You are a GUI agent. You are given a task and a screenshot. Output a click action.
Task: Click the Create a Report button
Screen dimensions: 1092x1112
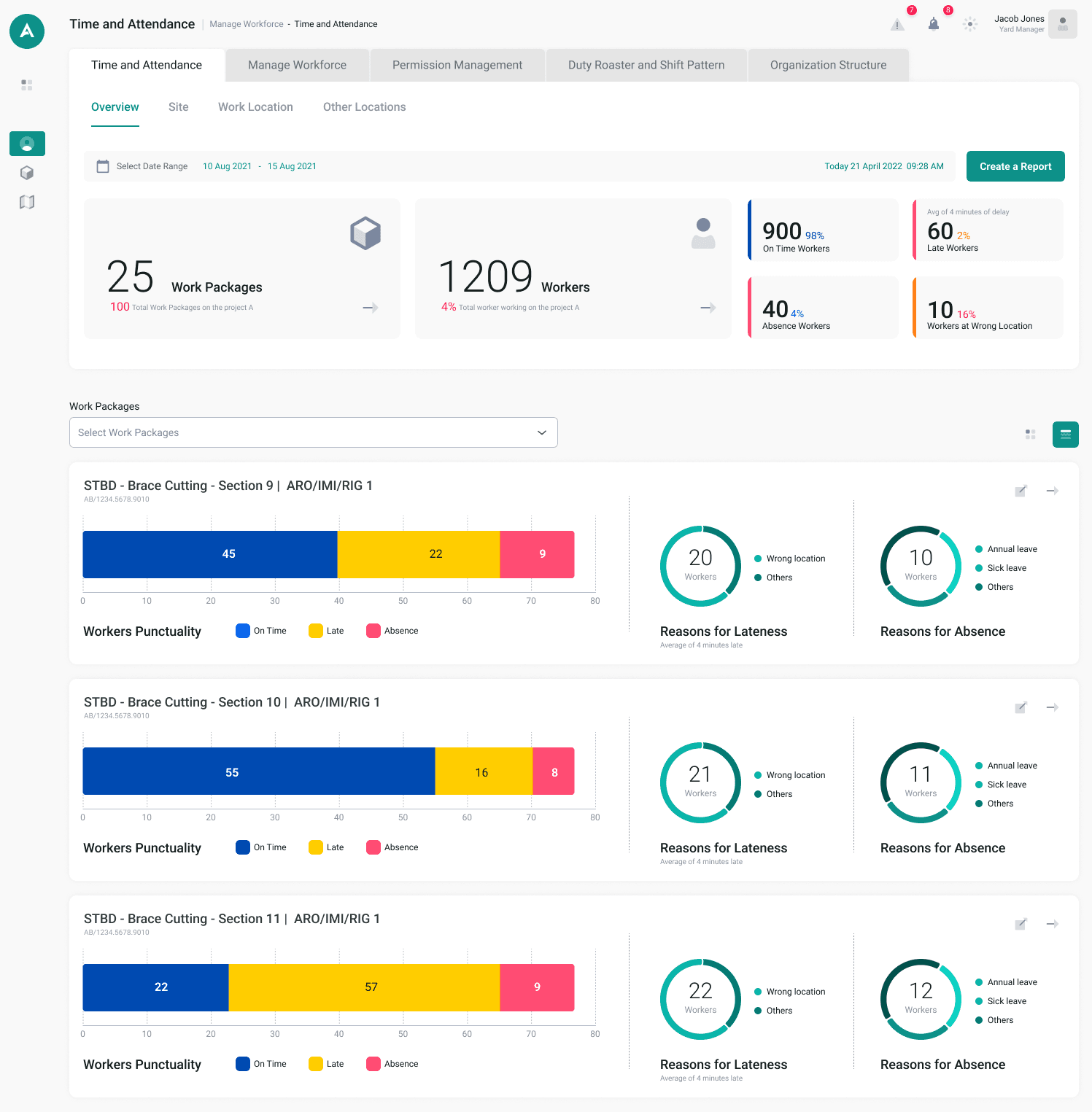point(1015,166)
